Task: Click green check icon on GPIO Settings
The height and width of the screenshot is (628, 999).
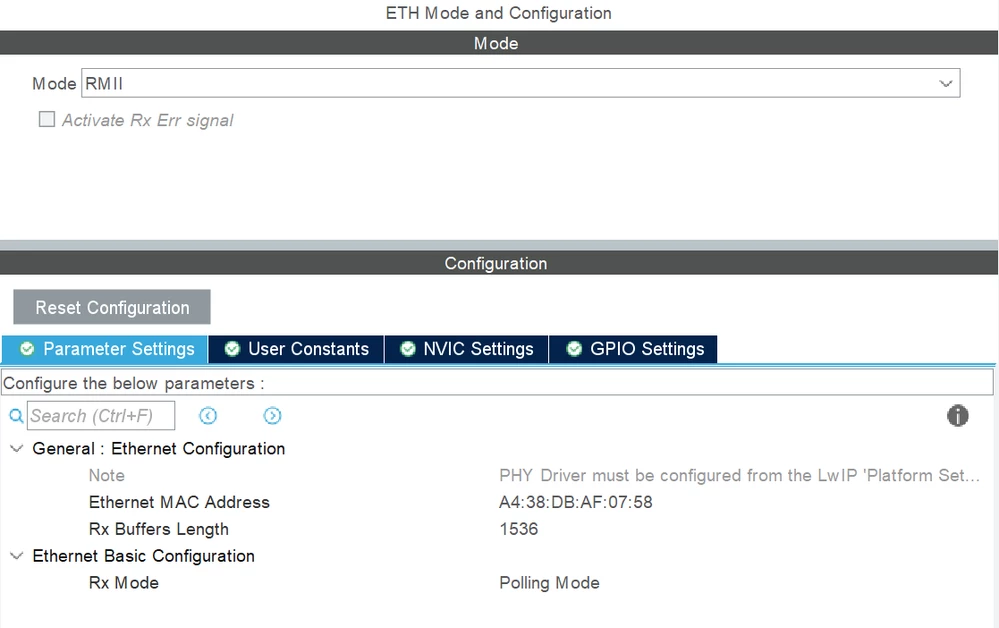Action: (574, 349)
